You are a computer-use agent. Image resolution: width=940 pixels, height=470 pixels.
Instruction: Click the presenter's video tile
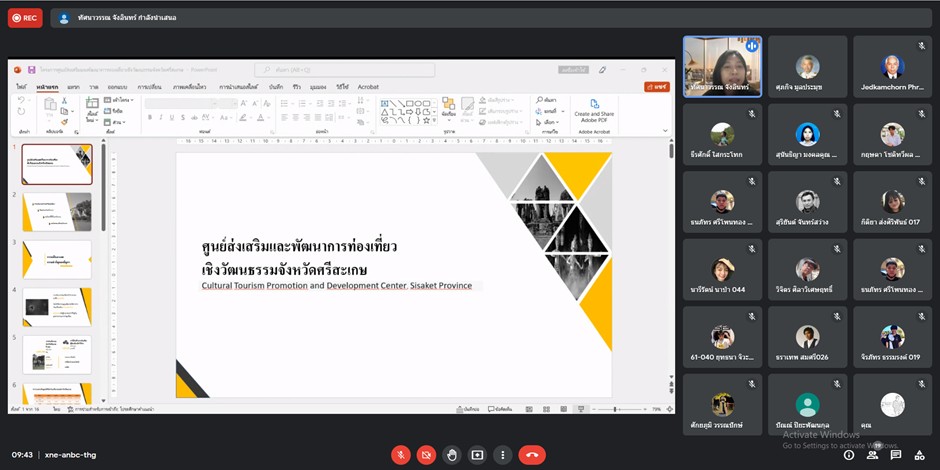click(x=722, y=66)
